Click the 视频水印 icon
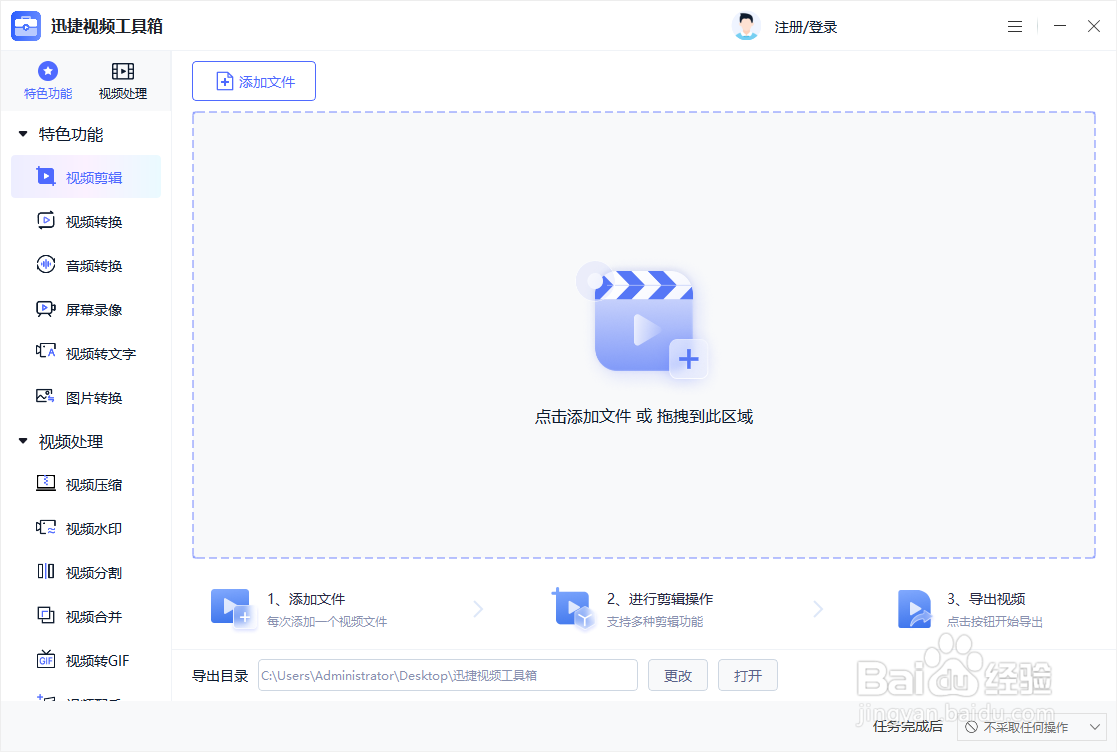Viewport: 1117px width, 752px height. [x=46, y=528]
